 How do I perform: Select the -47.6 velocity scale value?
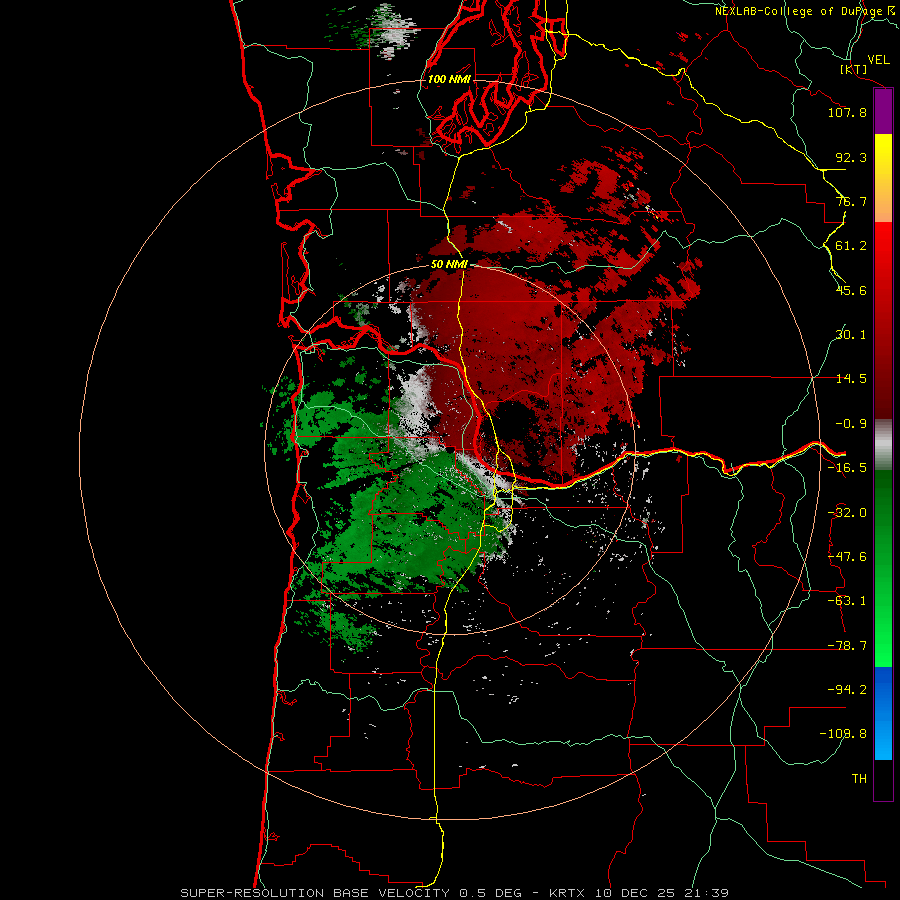(x=847, y=557)
